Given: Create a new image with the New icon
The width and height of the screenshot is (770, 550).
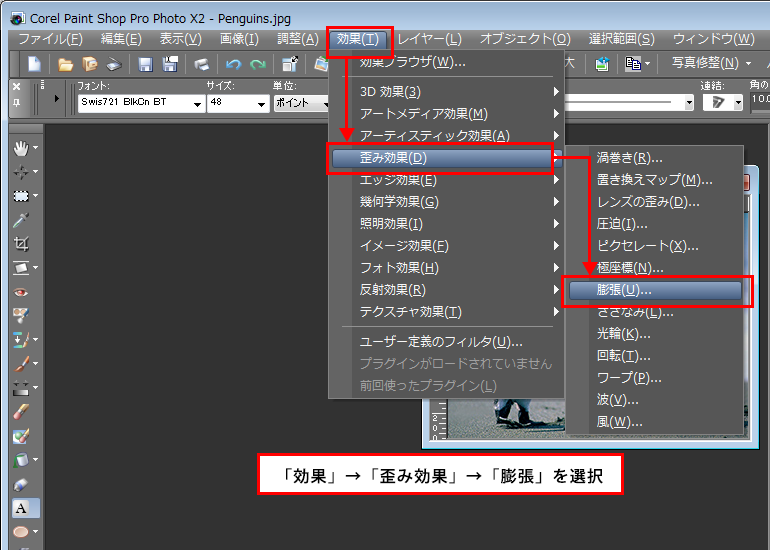Looking at the screenshot, I should tap(34, 64).
